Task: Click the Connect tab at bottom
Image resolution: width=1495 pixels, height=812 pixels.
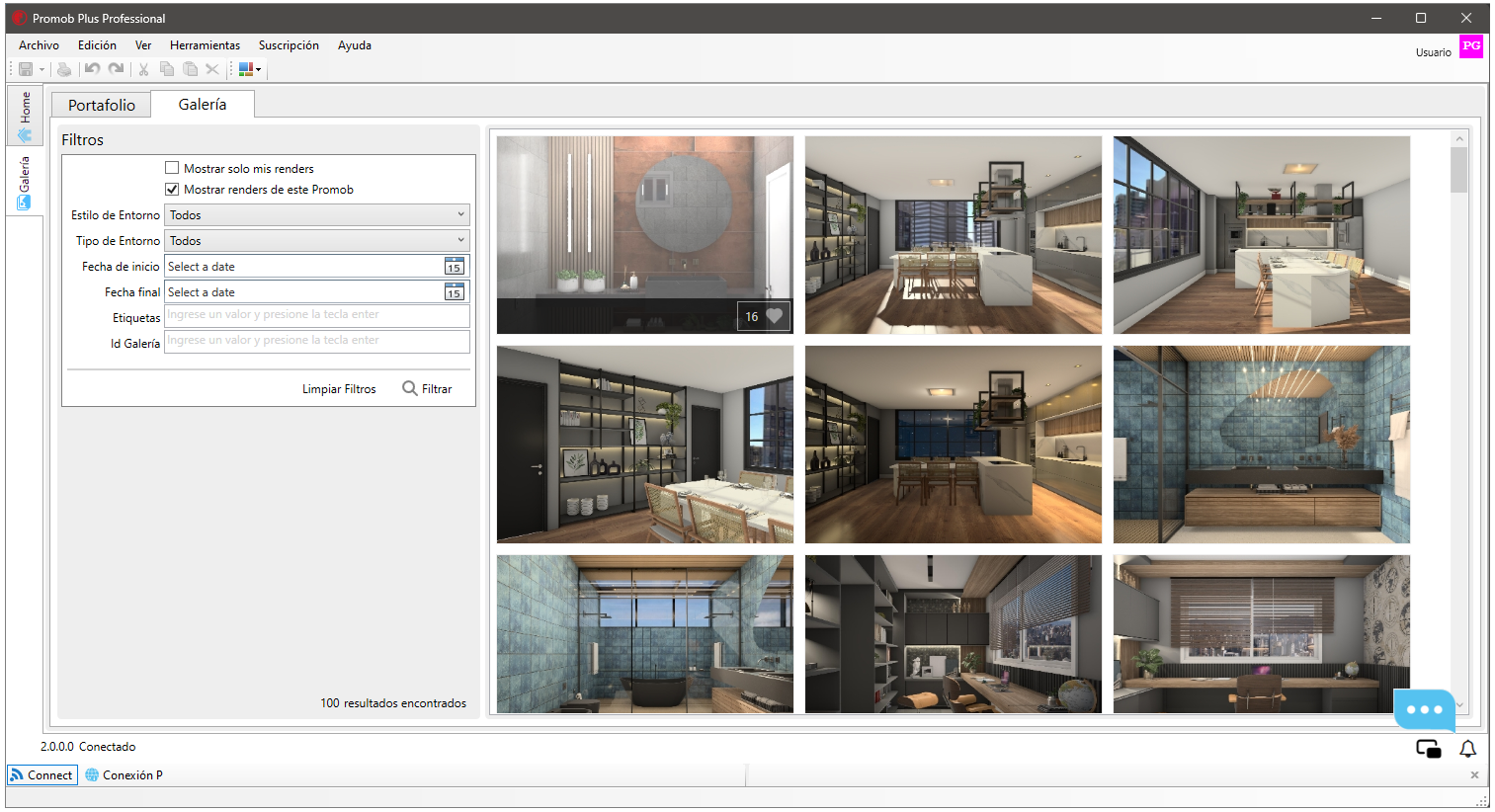Action: 42,775
